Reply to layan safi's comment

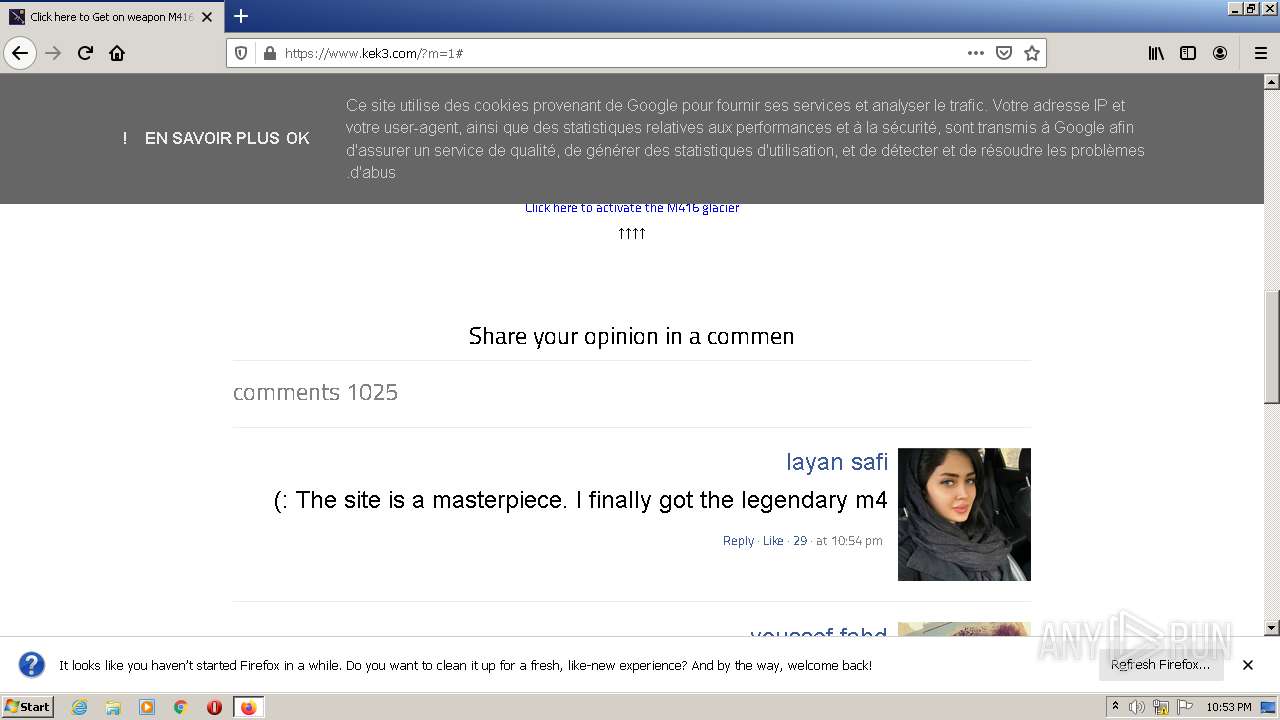[738, 541]
